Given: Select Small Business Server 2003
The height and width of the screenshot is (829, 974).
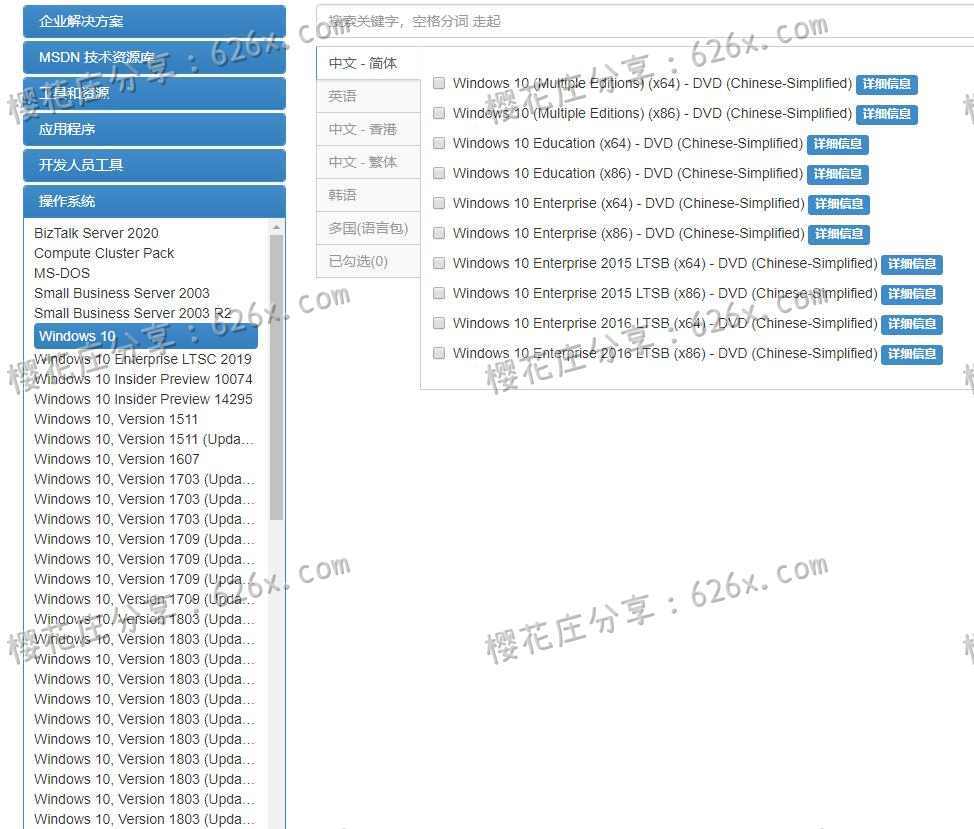Looking at the screenshot, I should (x=122, y=293).
